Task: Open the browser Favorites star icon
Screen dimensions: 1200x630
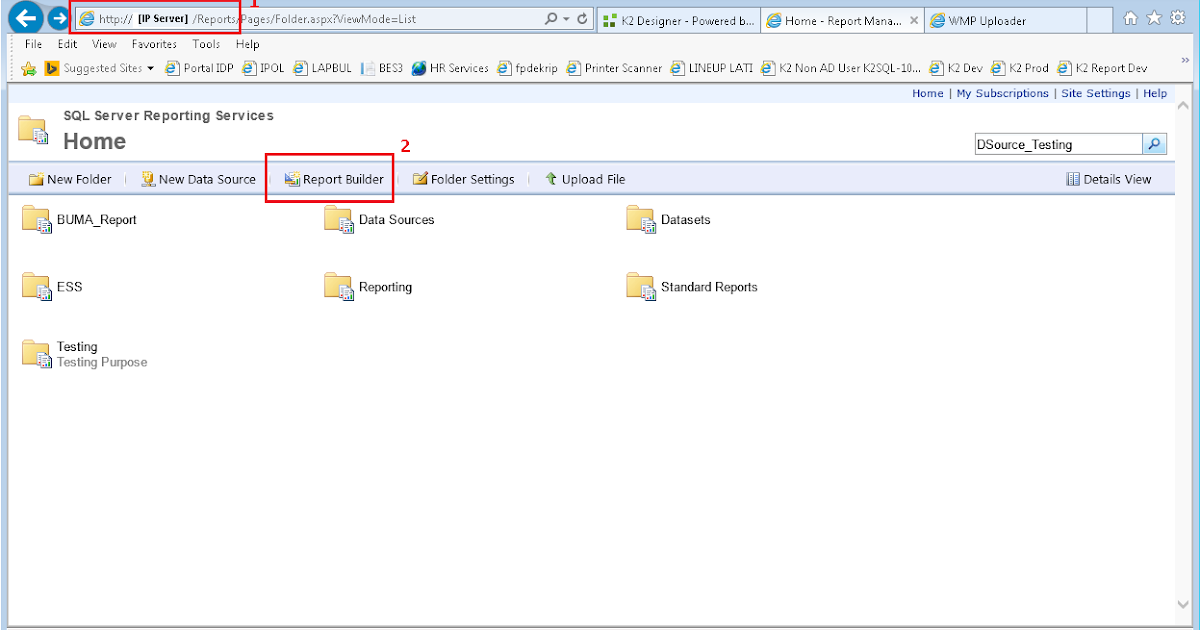Action: click(1152, 17)
